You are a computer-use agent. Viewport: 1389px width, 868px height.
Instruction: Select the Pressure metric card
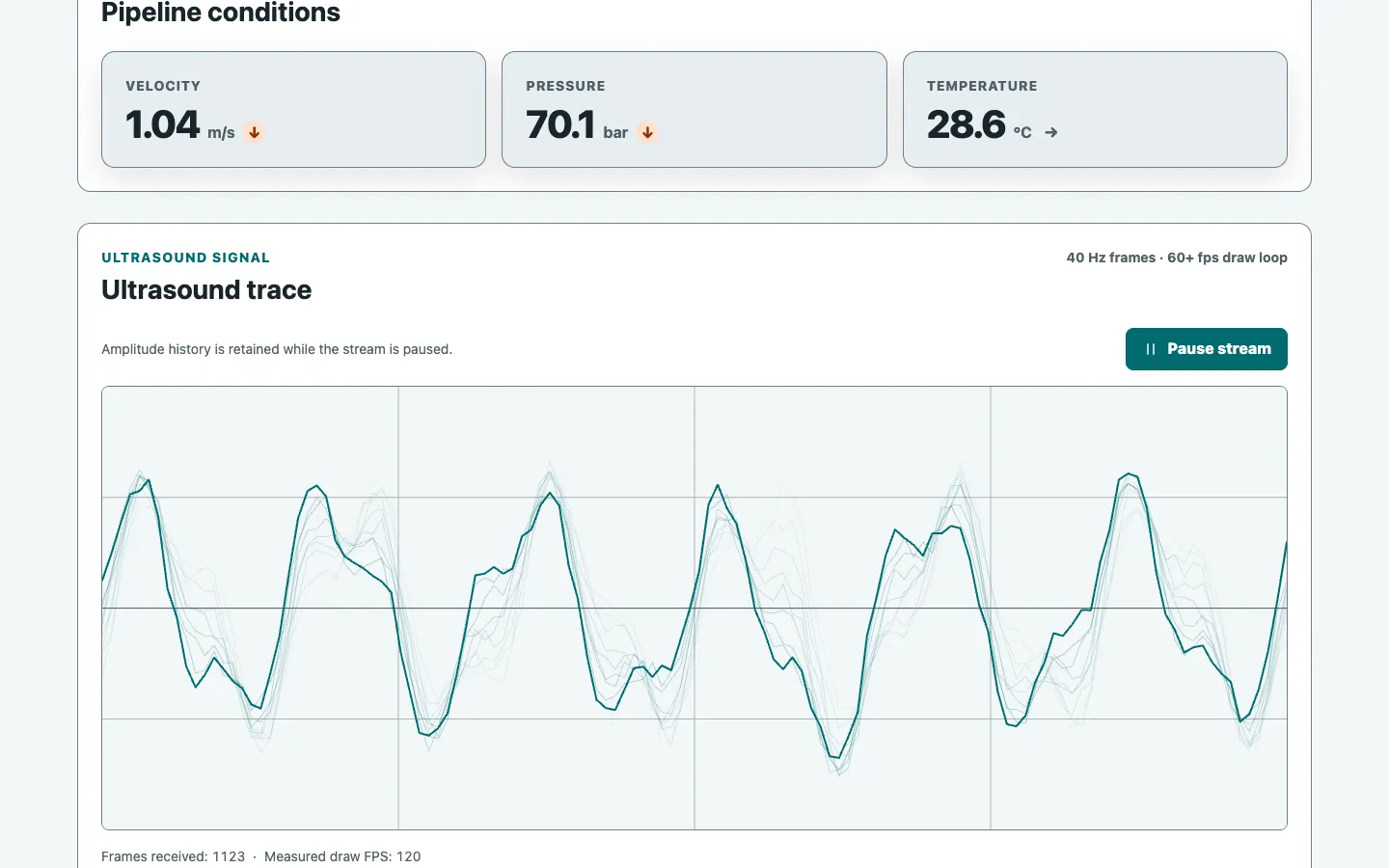[x=694, y=109]
